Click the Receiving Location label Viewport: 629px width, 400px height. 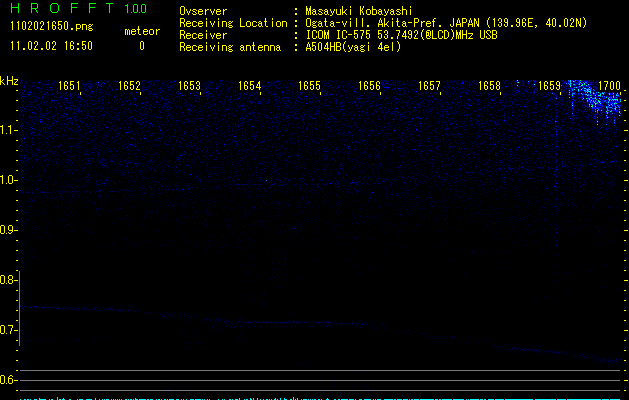click(x=233, y=23)
